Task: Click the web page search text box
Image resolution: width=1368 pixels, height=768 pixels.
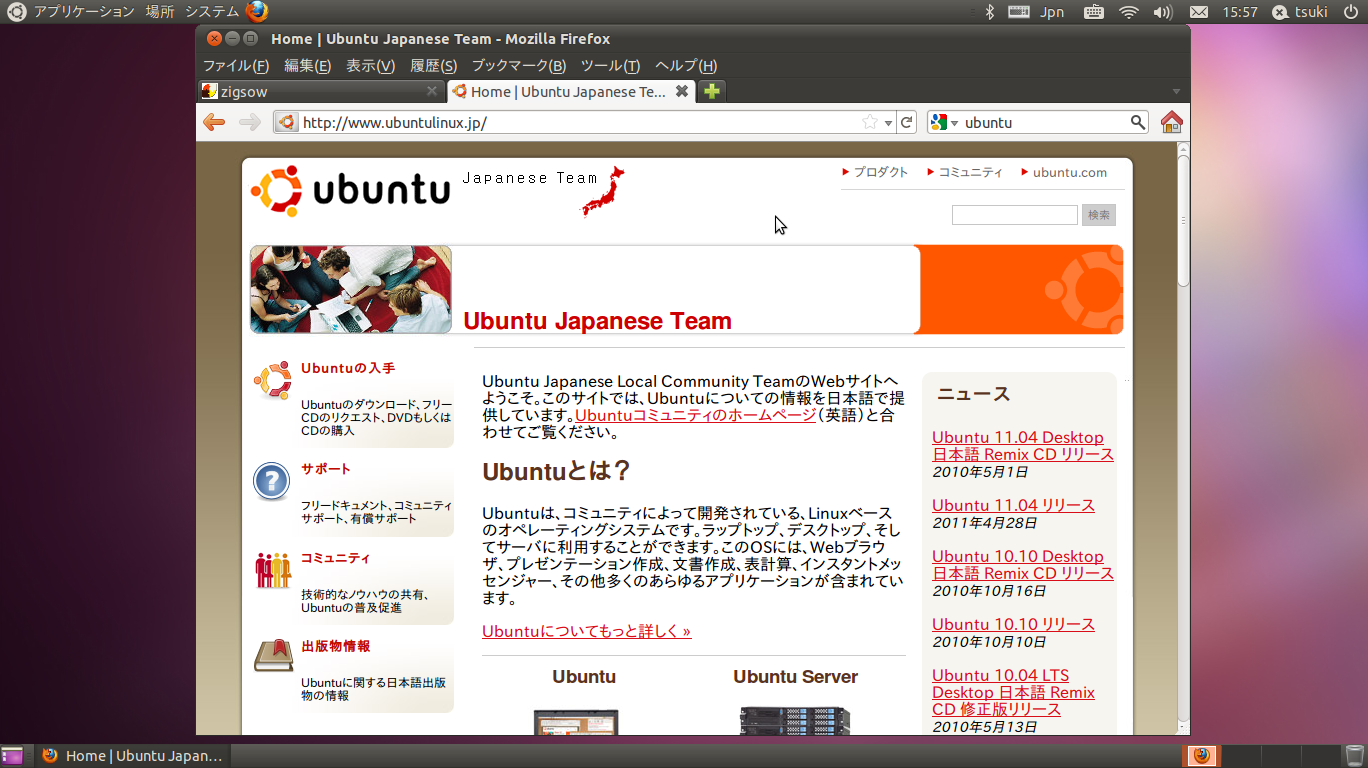Action: (1014, 215)
